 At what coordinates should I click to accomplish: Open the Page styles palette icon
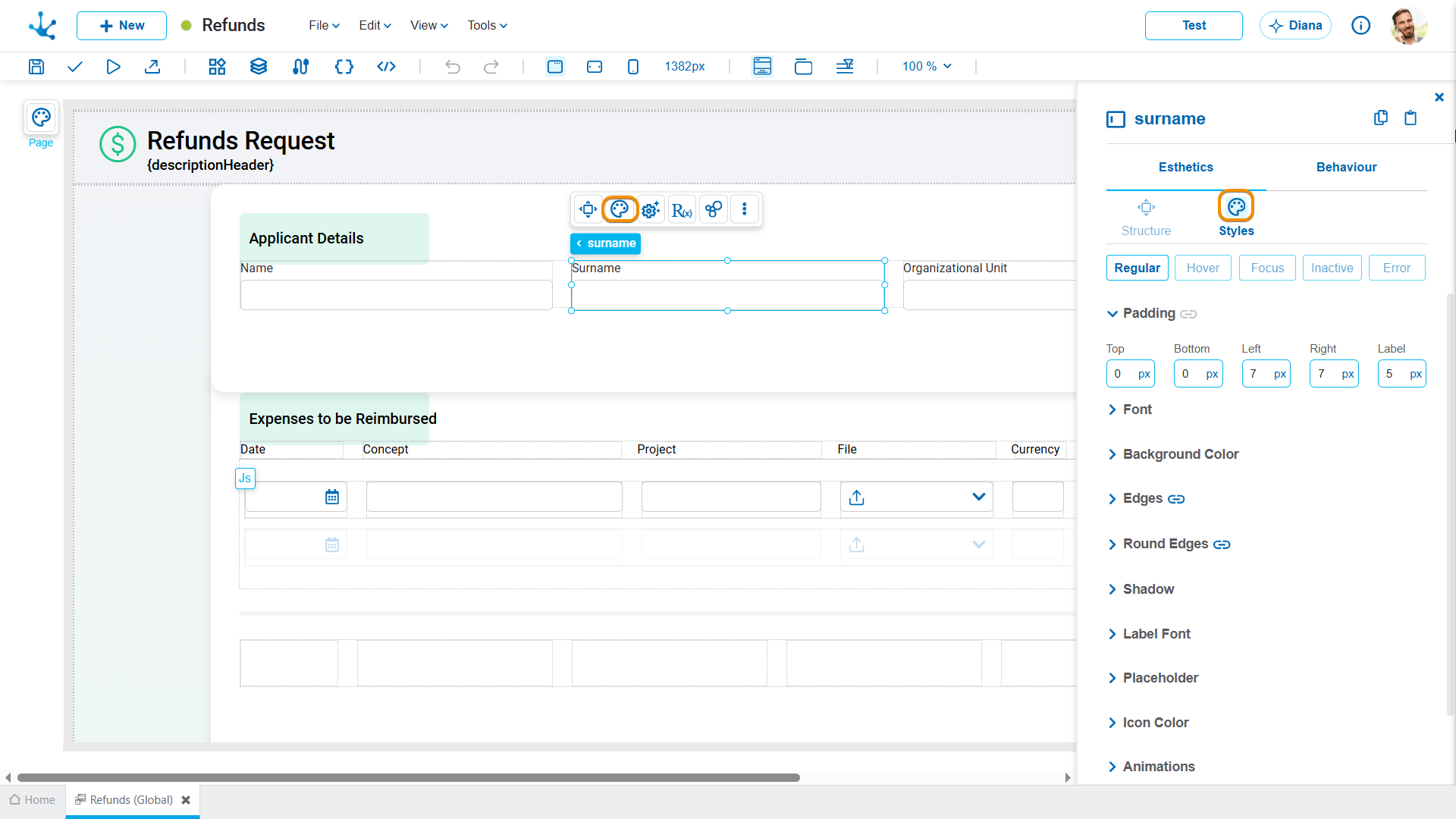point(41,118)
